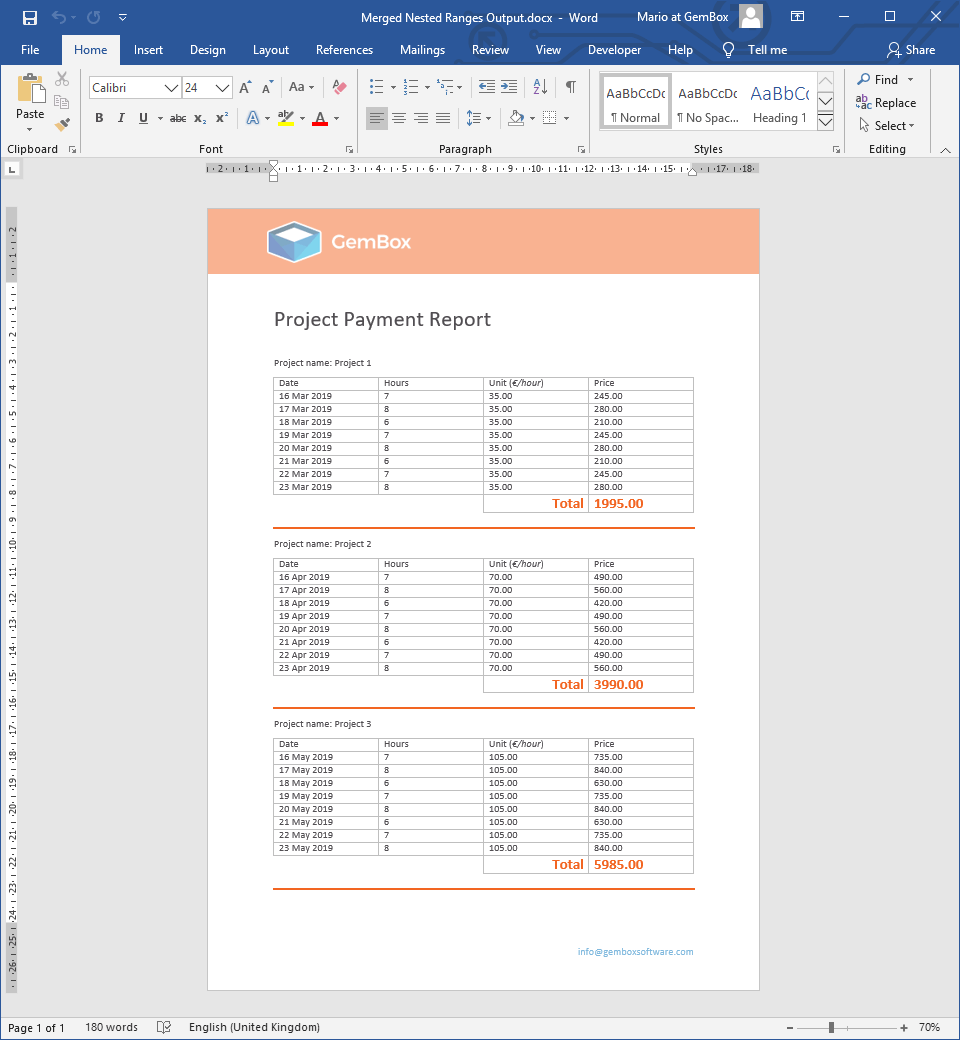Apply subscript formatting

point(201,118)
